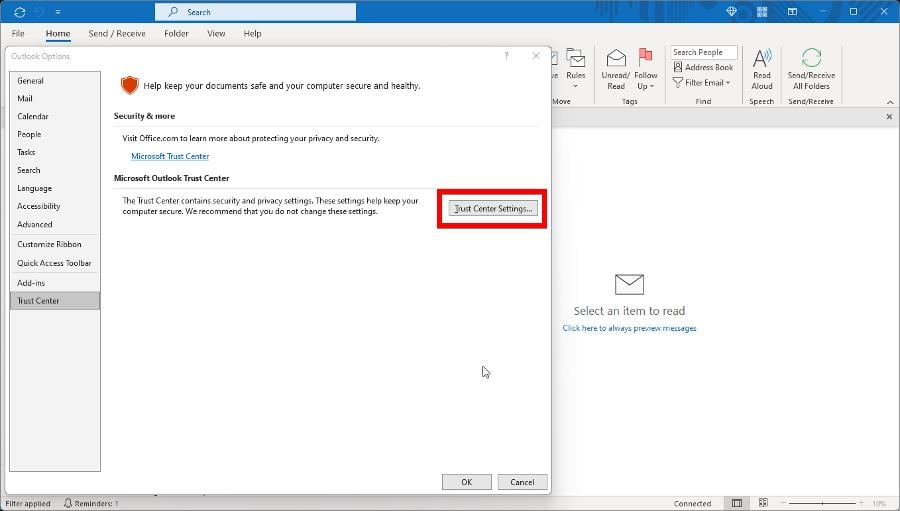Open Quick Access Toolbar options

55,263
